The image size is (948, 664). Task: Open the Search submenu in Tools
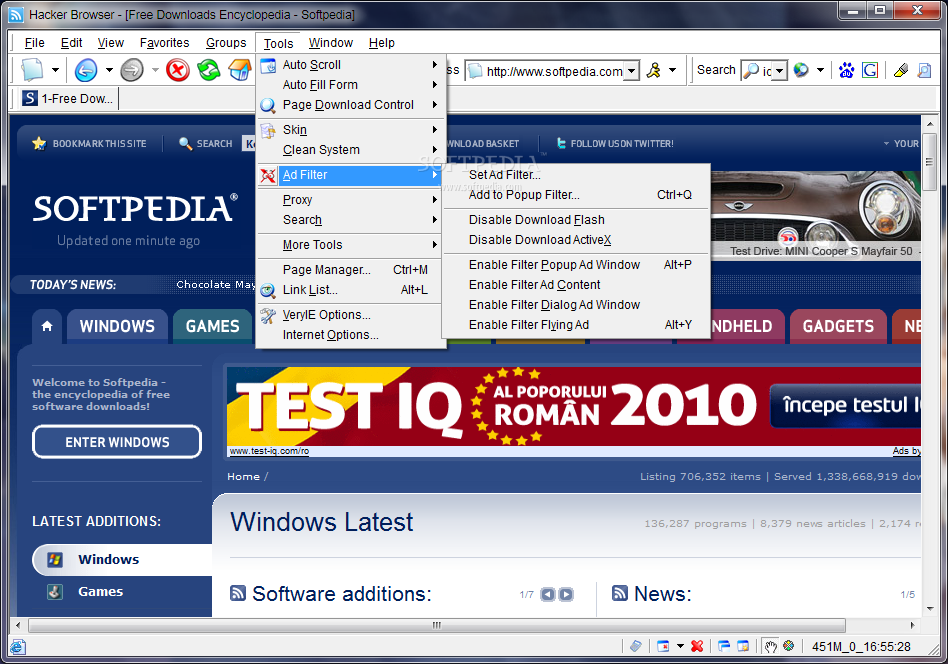click(x=350, y=220)
